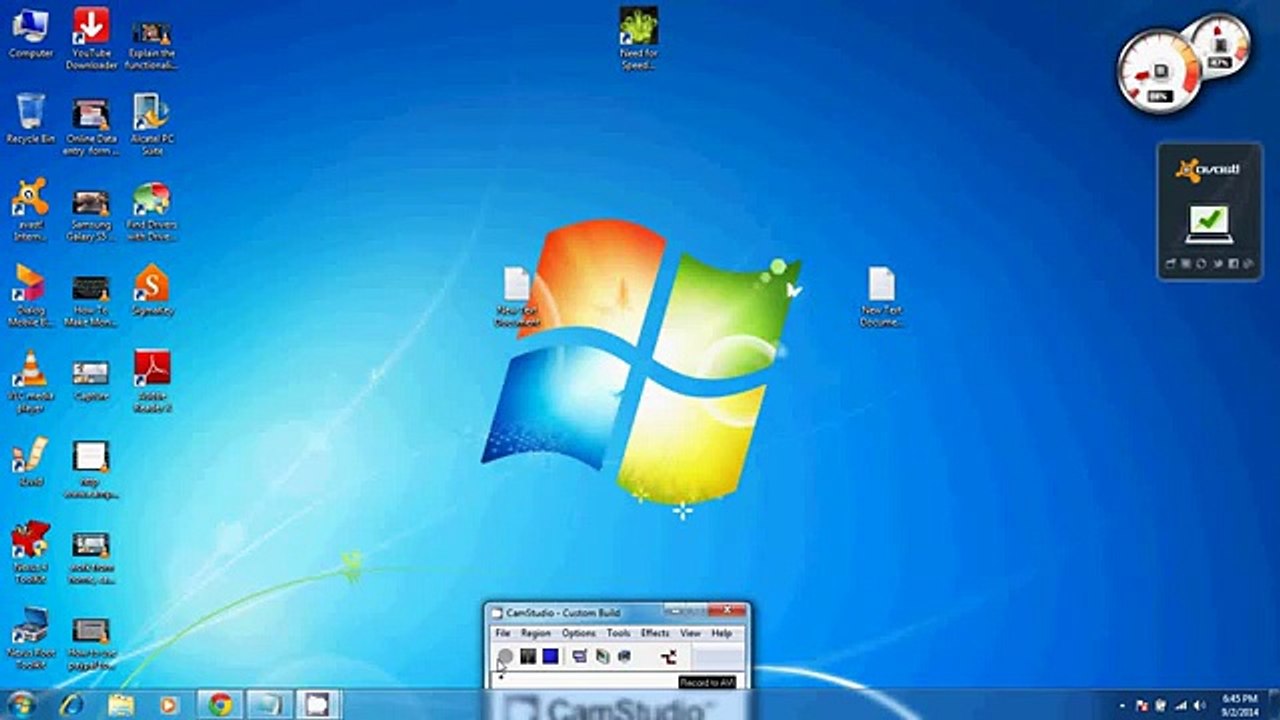
Task: Click the CamStudio taskbar button
Action: coord(318,704)
